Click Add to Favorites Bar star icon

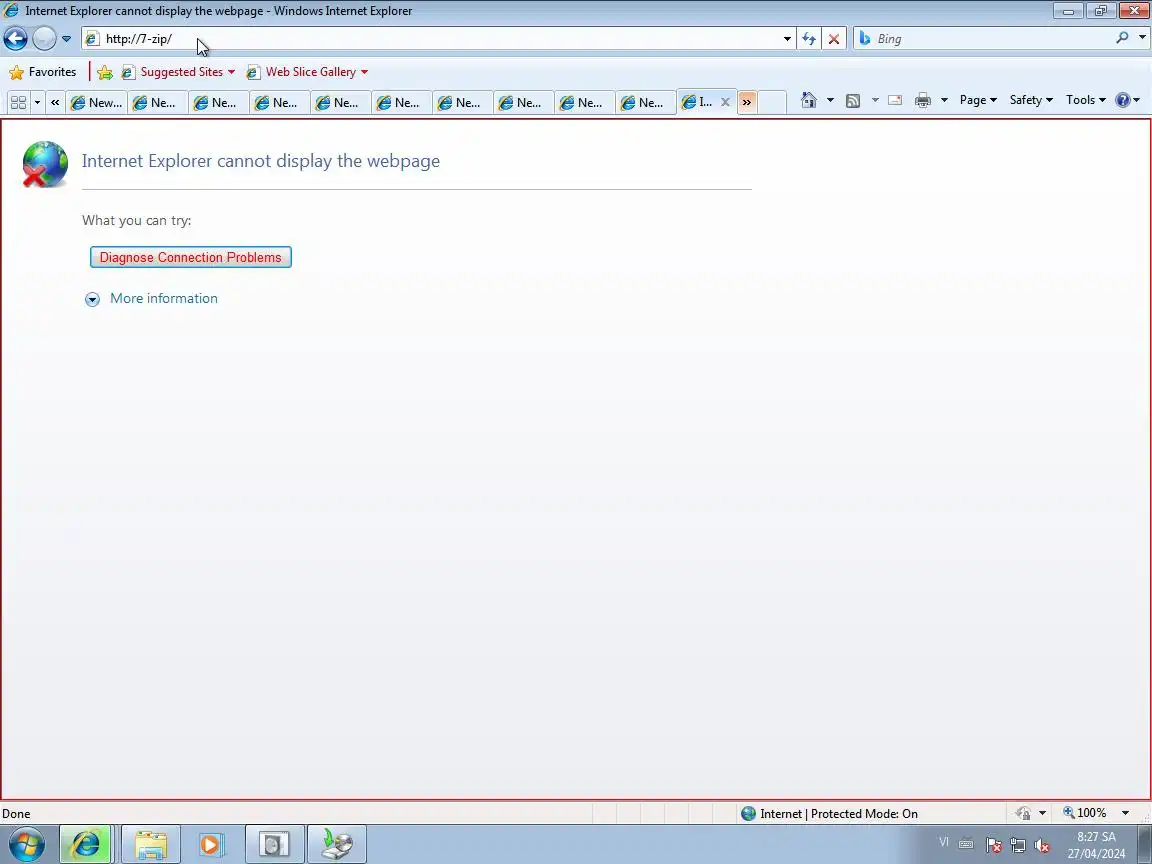(x=105, y=72)
